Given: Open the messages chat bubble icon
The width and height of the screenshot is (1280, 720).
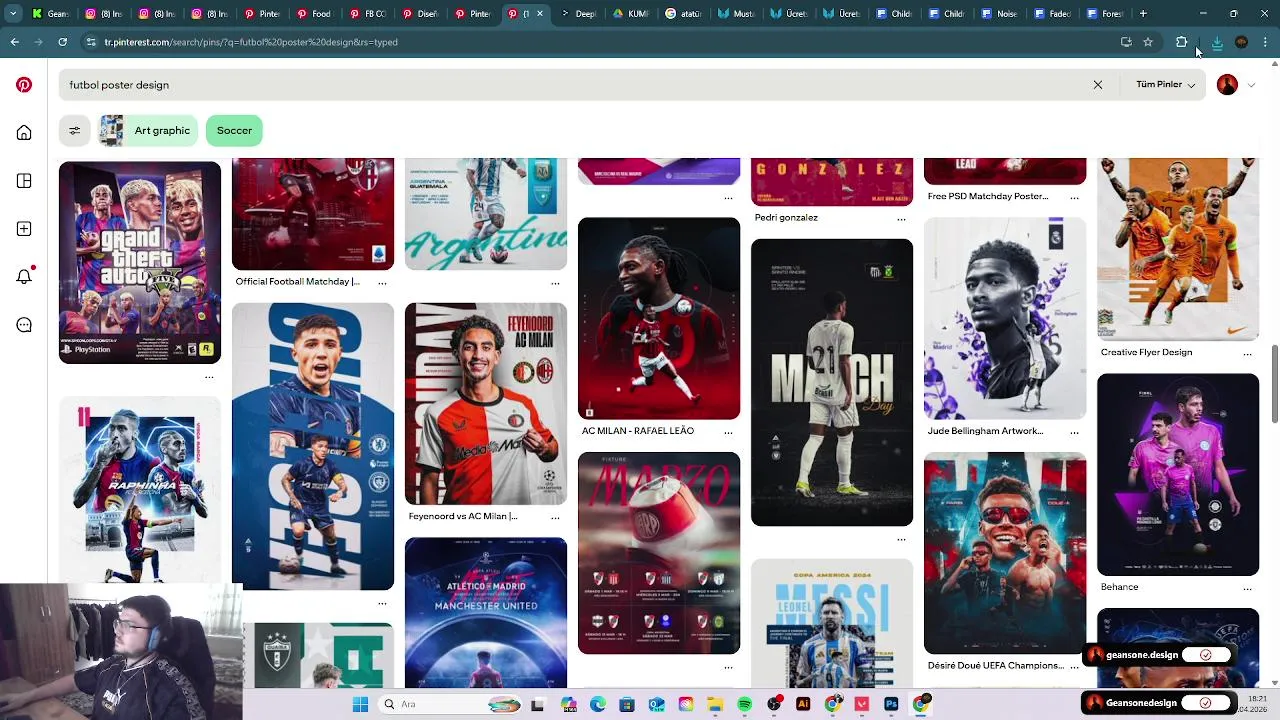Looking at the screenshot, I should (x=24, y=325).
